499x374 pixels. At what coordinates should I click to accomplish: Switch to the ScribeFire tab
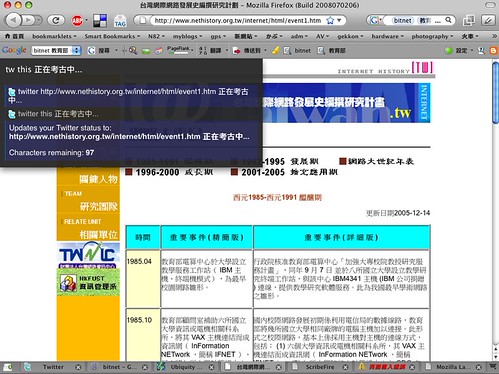click(319, 367)
